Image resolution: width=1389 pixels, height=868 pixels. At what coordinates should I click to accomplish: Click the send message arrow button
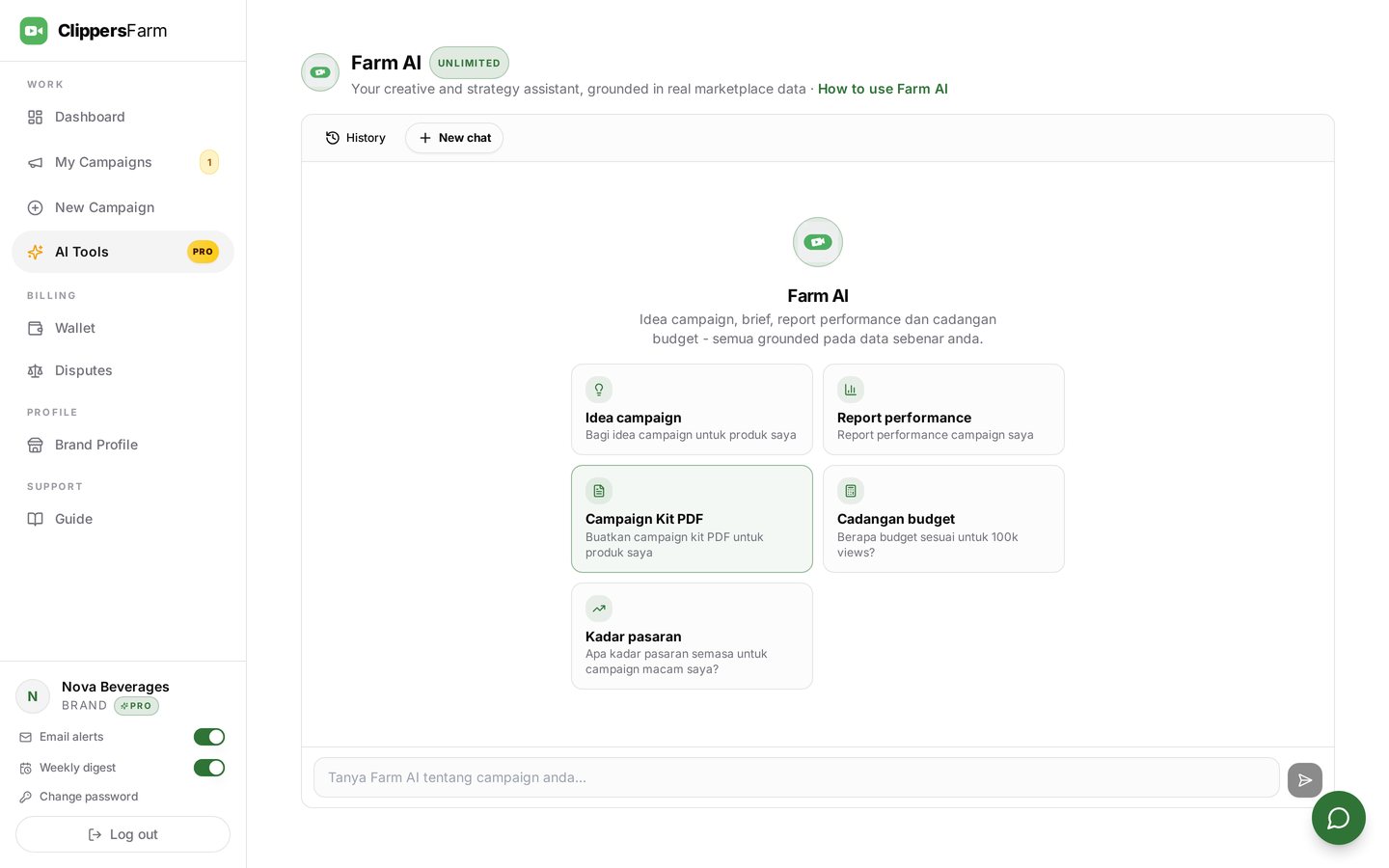(1305, 780)
